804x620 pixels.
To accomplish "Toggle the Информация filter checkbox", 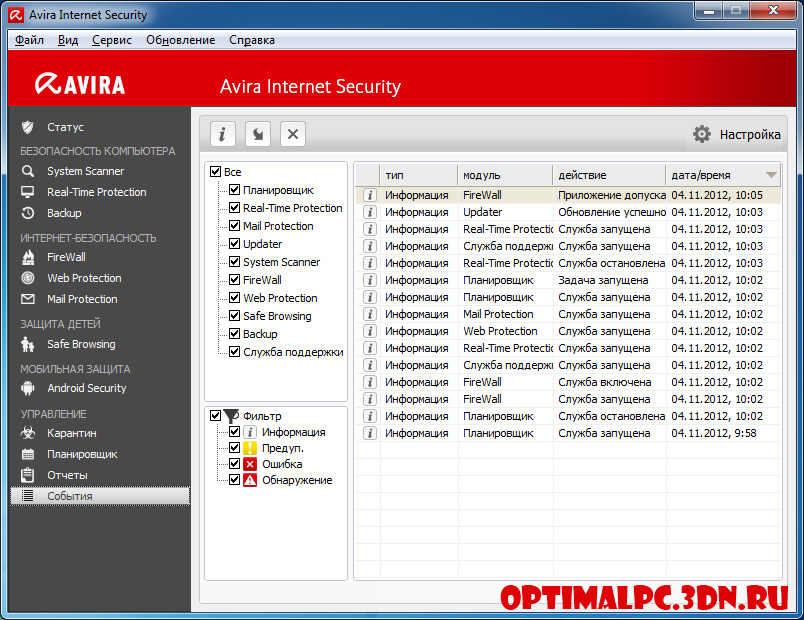I will (x=234, y=432).
